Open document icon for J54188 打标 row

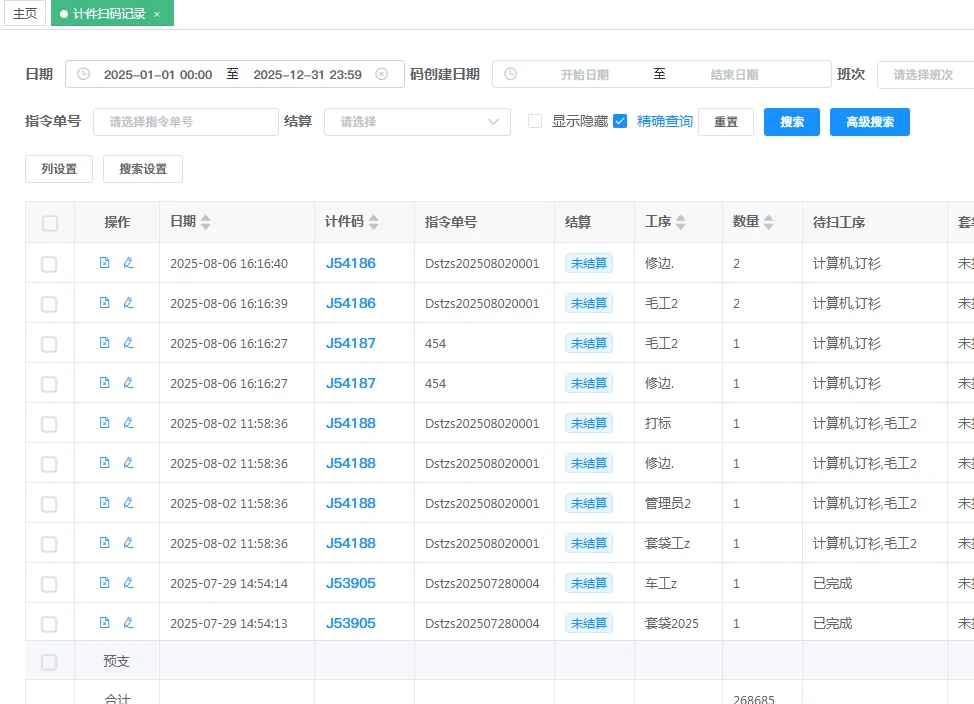point(104,423)
